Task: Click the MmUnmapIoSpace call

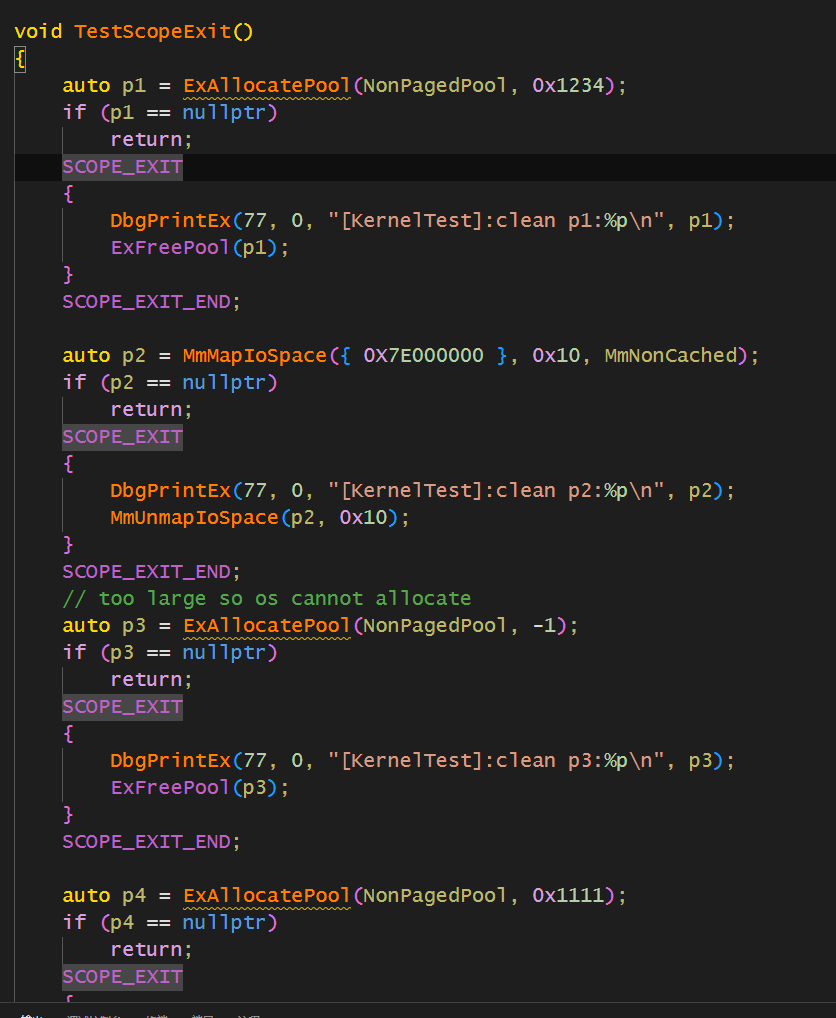Action: point(194,517)
